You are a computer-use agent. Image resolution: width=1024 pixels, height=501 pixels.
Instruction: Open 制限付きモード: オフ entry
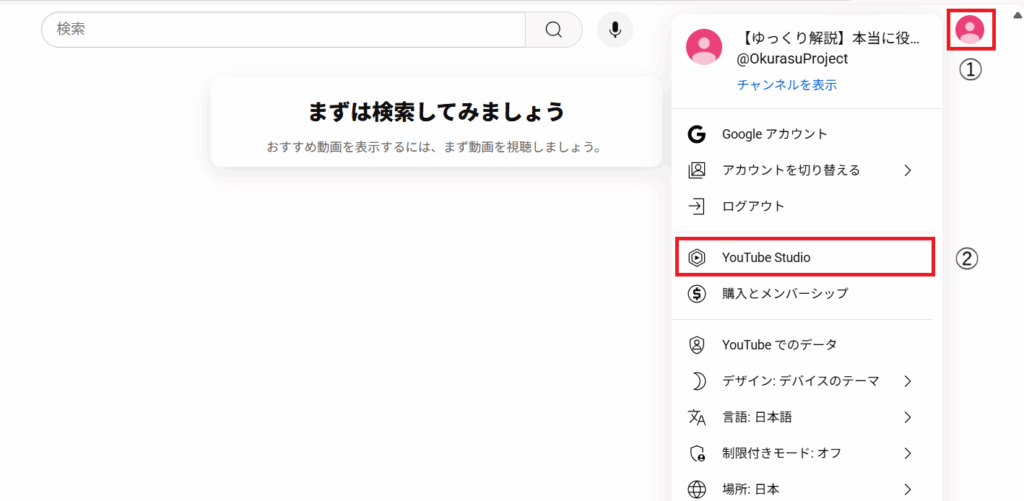(807, 453)
